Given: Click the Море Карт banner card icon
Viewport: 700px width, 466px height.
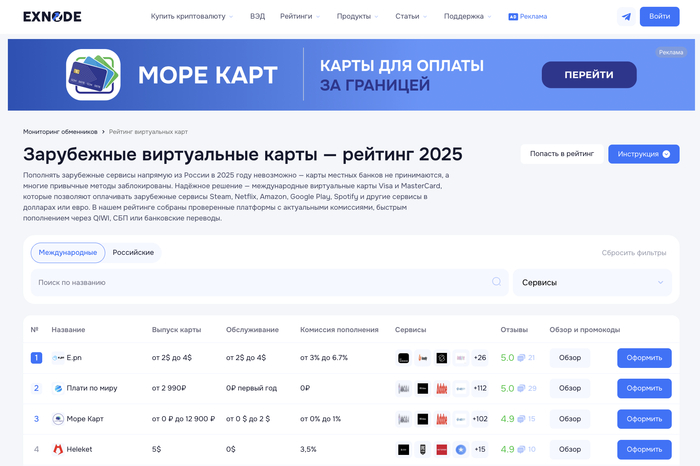Looking at the screenshot, I should click(93, 77).
